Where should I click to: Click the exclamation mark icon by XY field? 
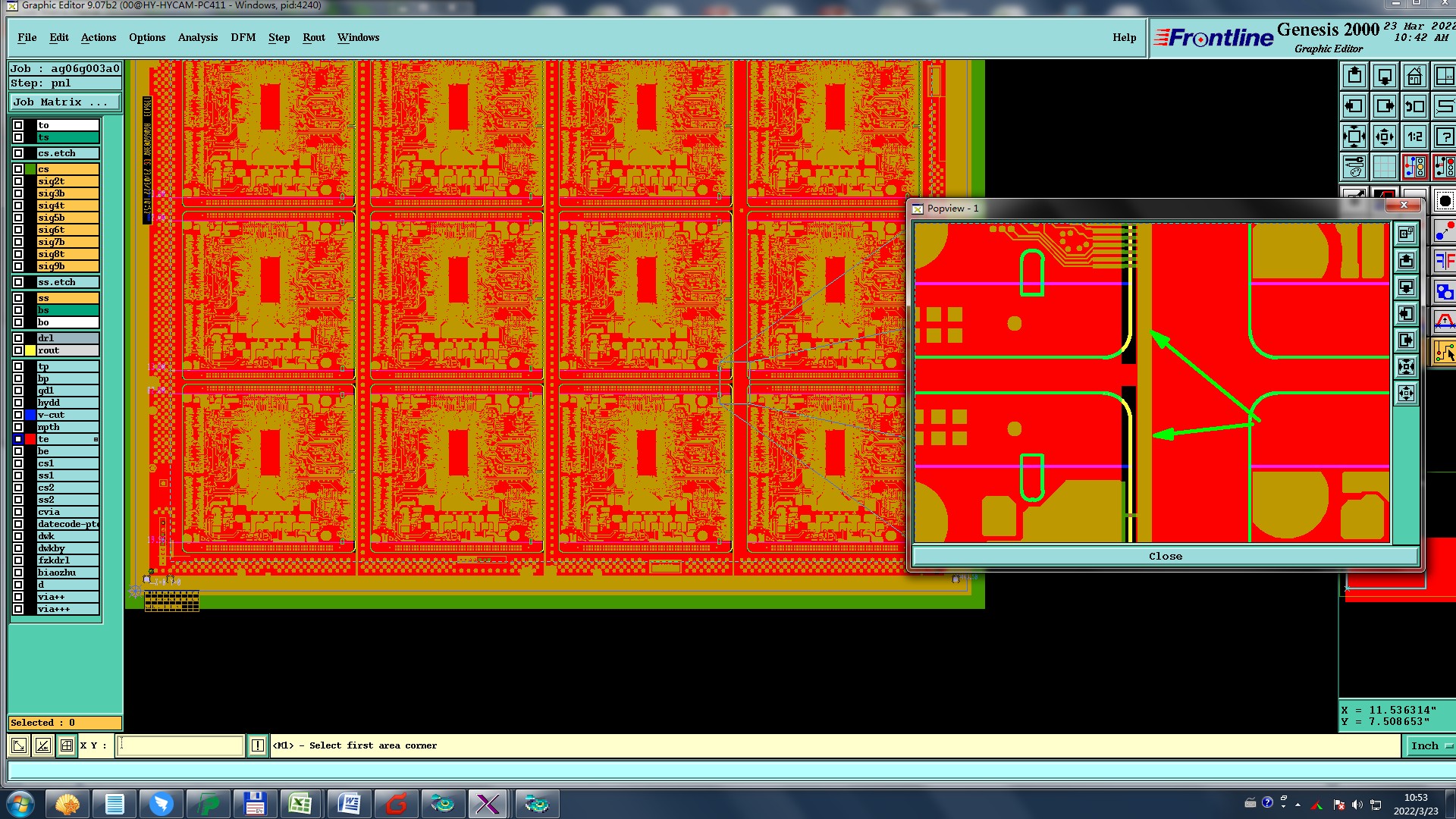point(258,745)
